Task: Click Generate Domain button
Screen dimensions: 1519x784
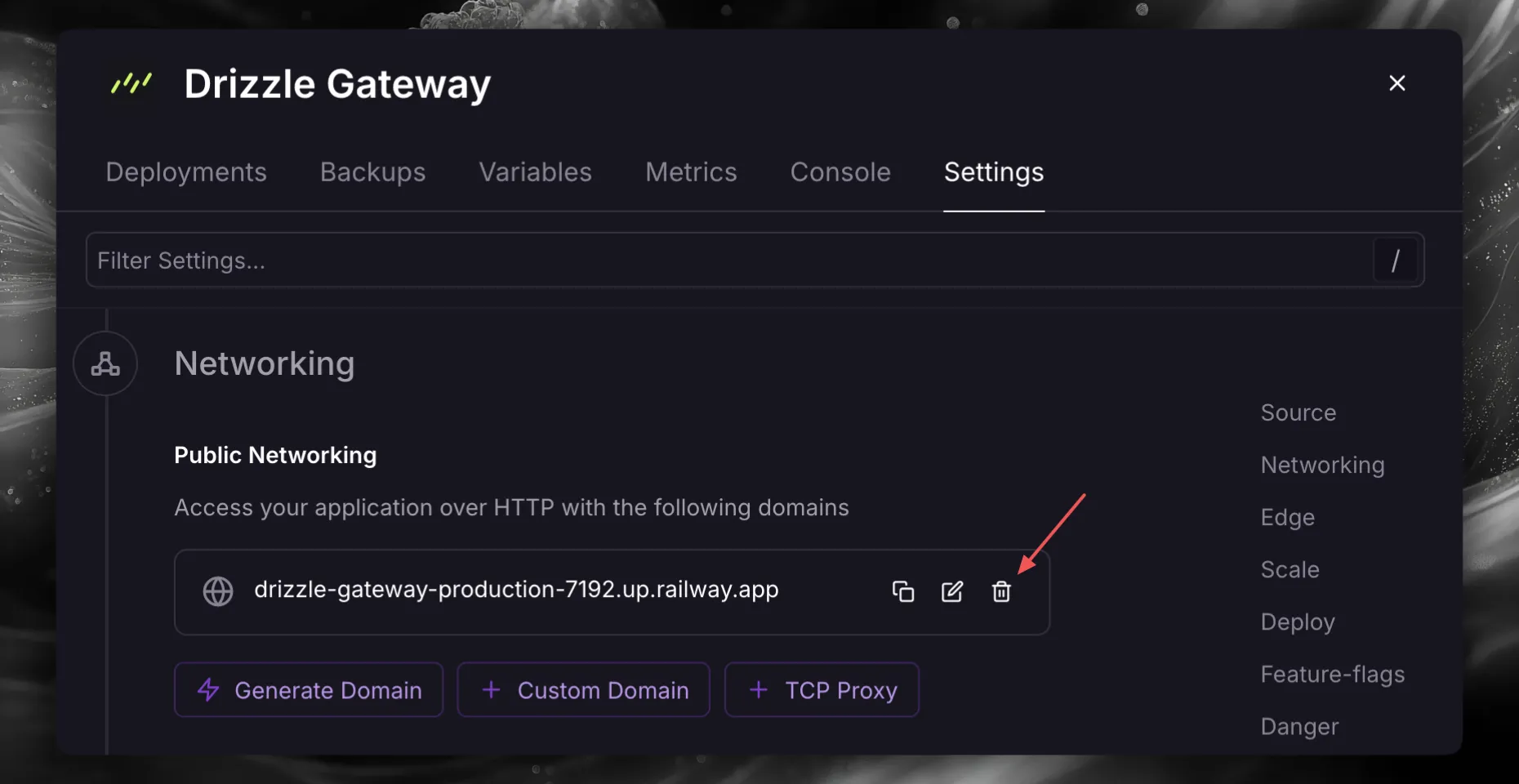Action: click(309, 690)
